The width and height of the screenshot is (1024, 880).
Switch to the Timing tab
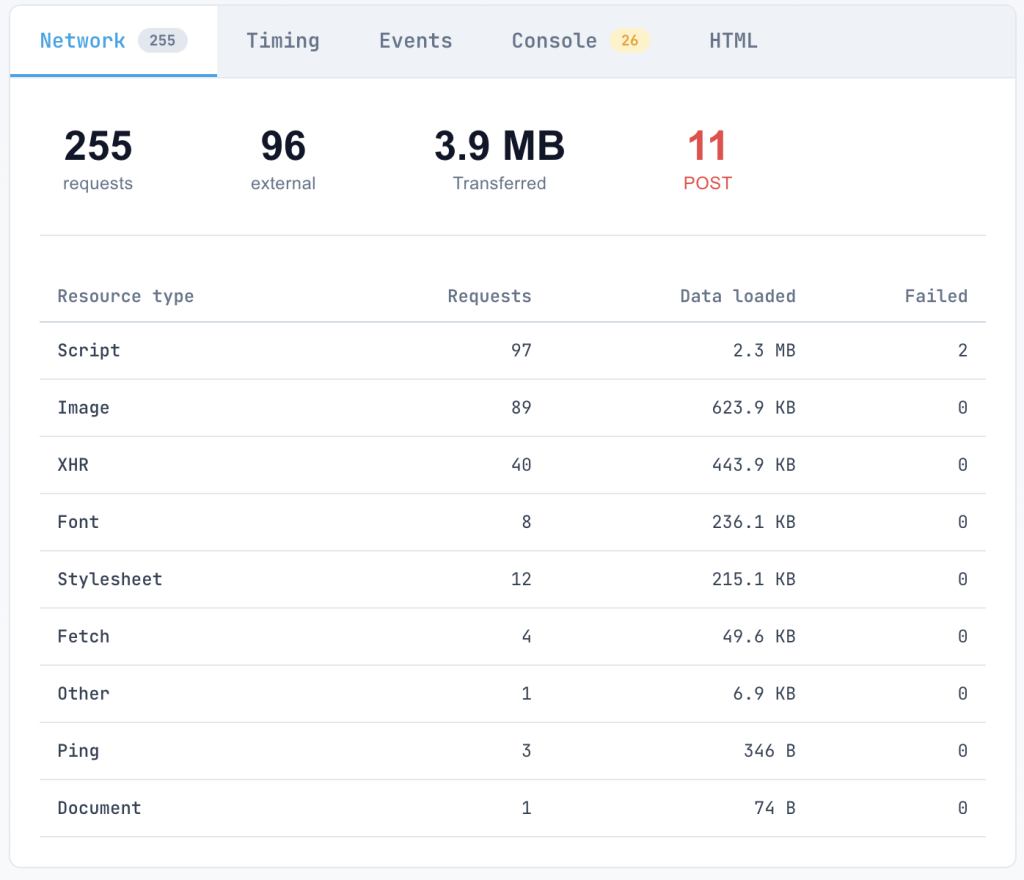pyautogui.click(x=283, y=41)
